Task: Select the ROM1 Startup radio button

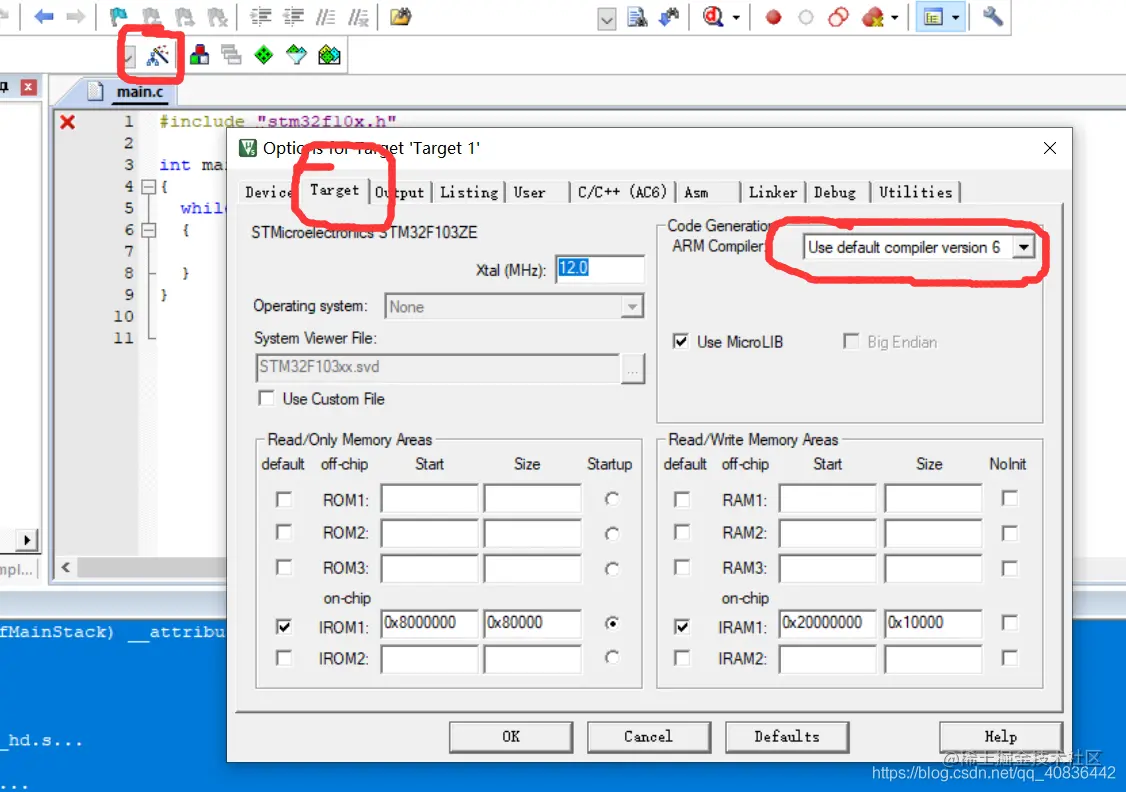Action: (611, 498)
